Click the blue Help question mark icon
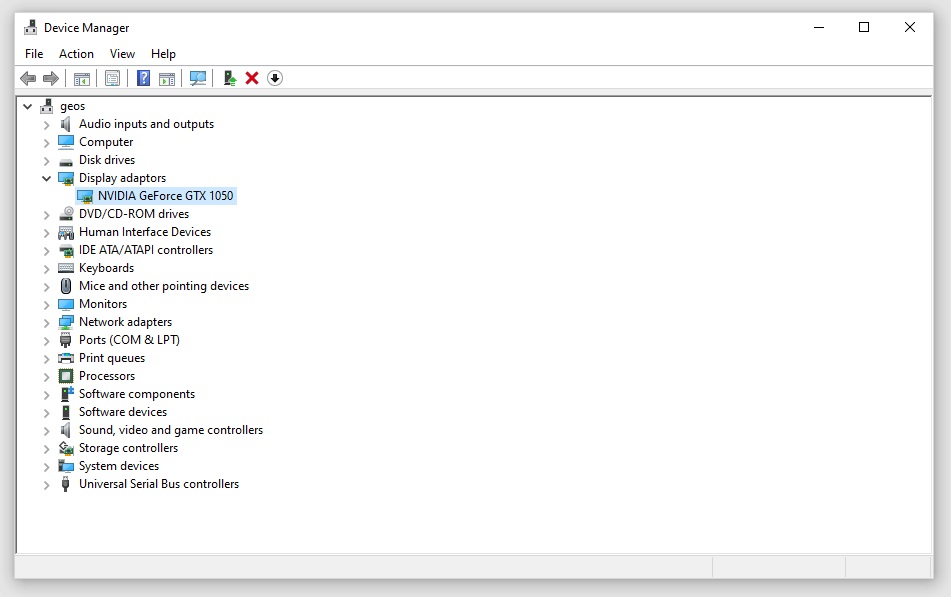Image resolution: width=951 pixels, height=597 pixels. click(x=143, y=78)
